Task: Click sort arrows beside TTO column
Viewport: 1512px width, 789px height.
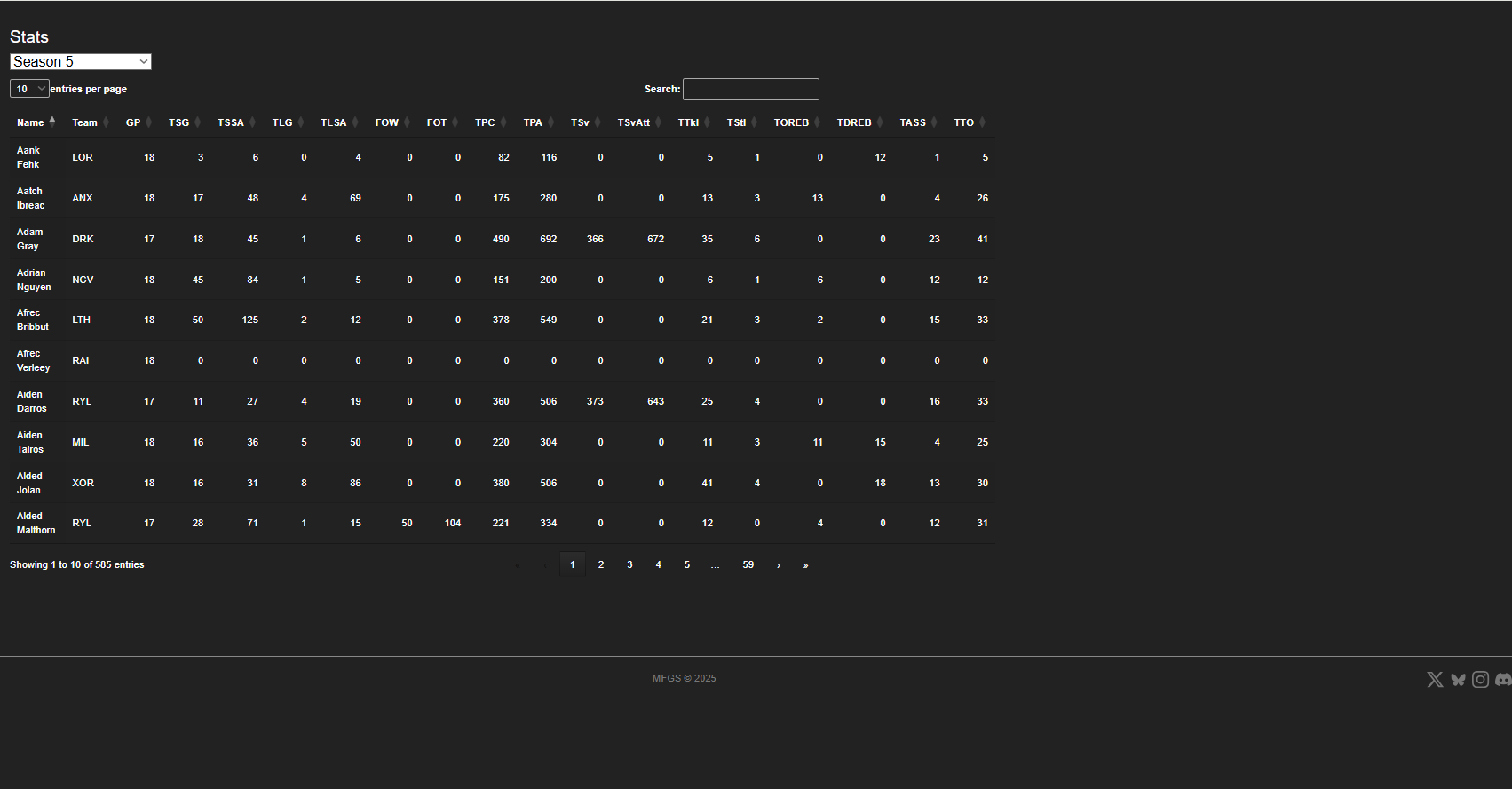Action: tap(982, 122)
